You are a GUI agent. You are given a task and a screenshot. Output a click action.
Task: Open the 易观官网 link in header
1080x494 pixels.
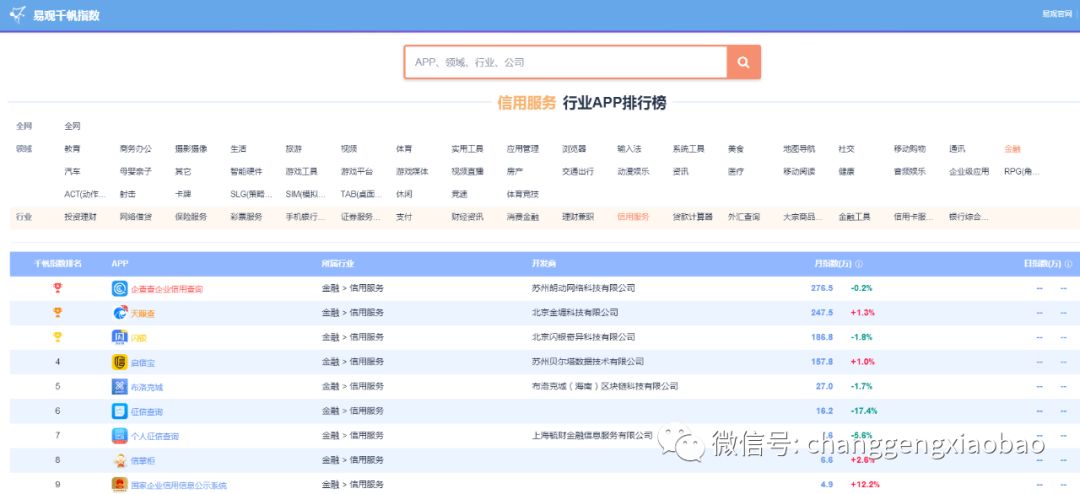1057,14
